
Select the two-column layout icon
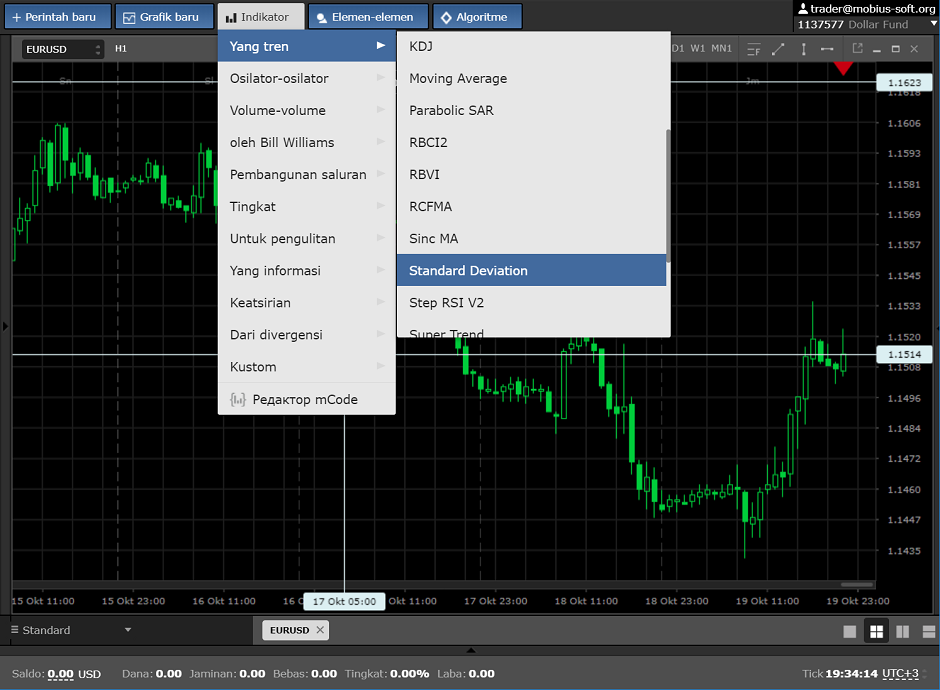point(902,631)
